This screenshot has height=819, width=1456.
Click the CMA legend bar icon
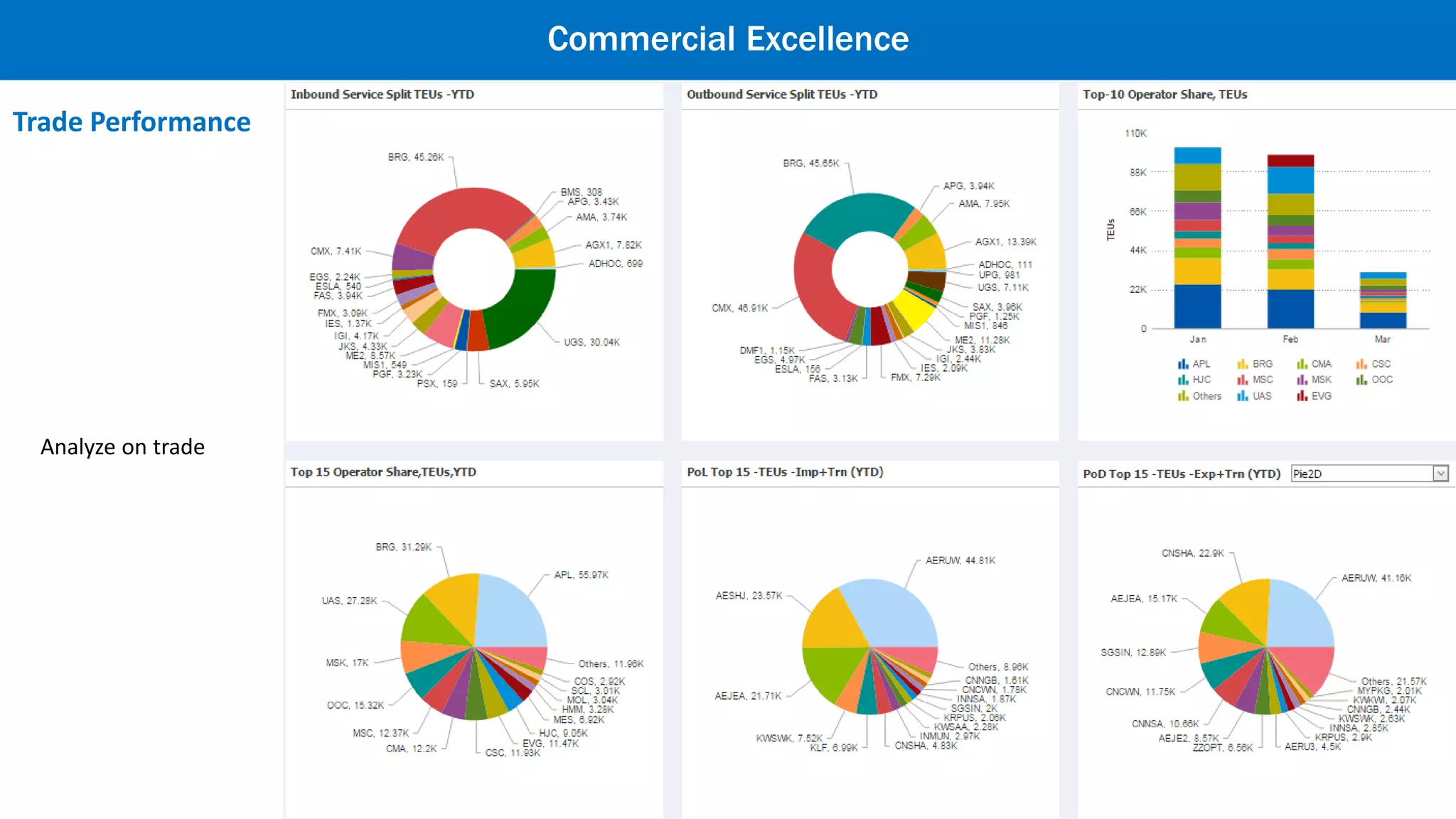click(1302, 364)
